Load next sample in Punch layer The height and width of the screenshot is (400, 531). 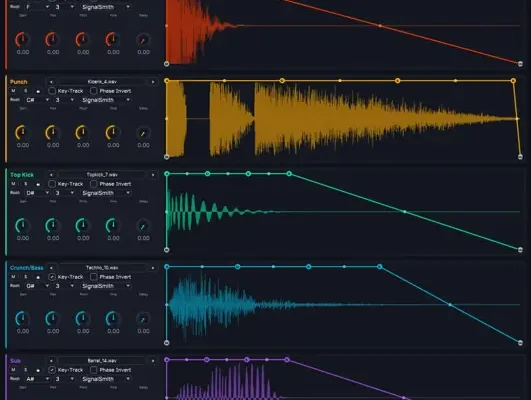[x=153, y=82]
